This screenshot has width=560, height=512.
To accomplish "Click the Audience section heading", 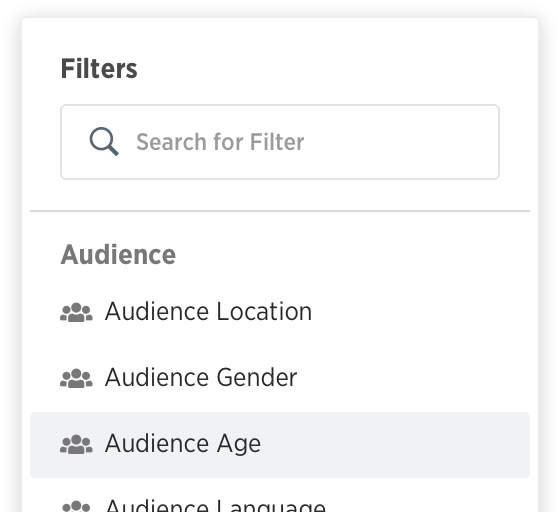I will coord(118,255).
